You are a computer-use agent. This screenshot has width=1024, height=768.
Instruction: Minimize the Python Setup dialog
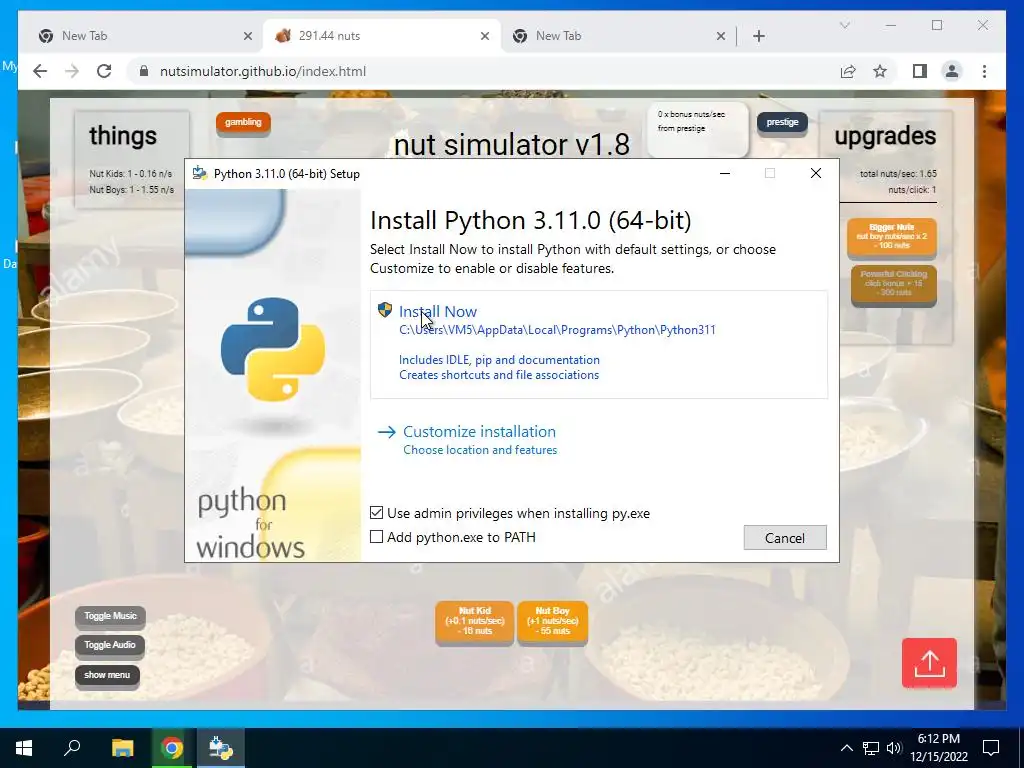pos(725,174)
